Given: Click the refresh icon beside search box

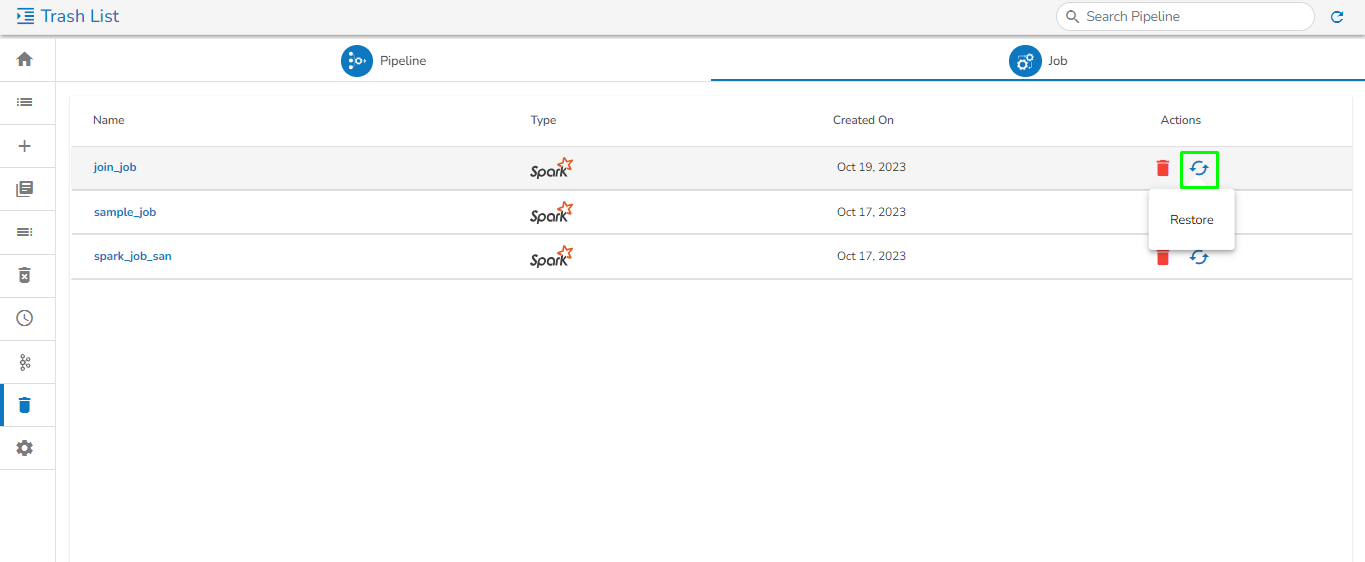Looking at the screenshot, I should point(1337,17).
